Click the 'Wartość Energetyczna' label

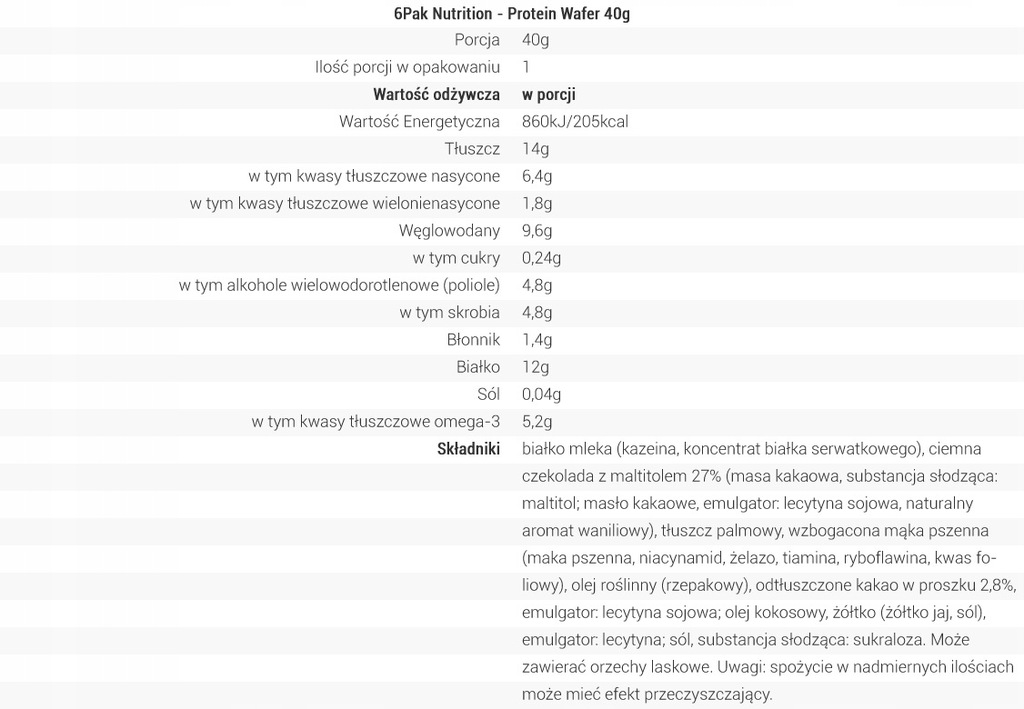click(x=420, y=122)
